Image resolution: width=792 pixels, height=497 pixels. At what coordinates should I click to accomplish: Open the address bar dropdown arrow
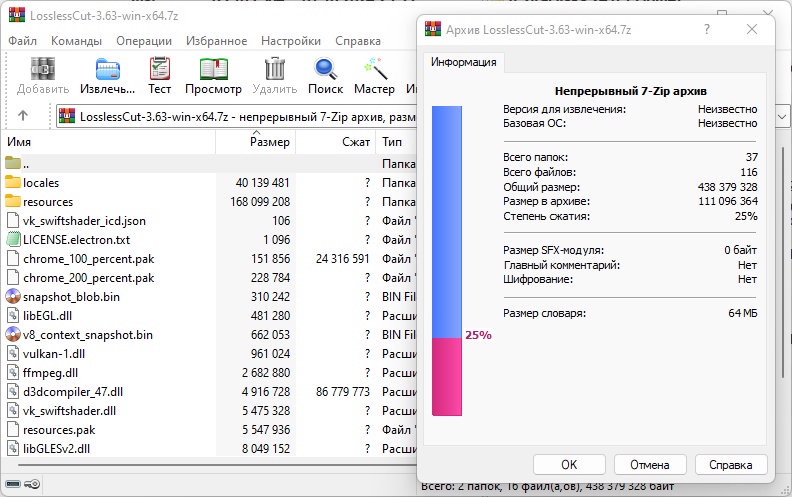tap(782, 117)
